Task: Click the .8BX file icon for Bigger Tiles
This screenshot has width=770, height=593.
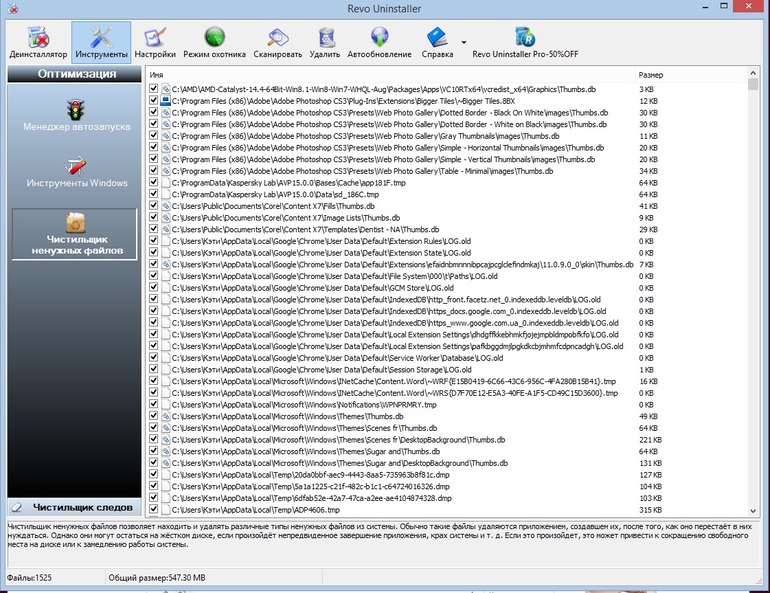Action: point(165,101)
